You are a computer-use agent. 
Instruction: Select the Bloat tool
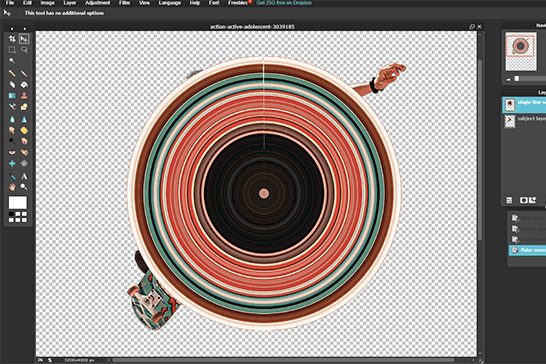point(12,163)
